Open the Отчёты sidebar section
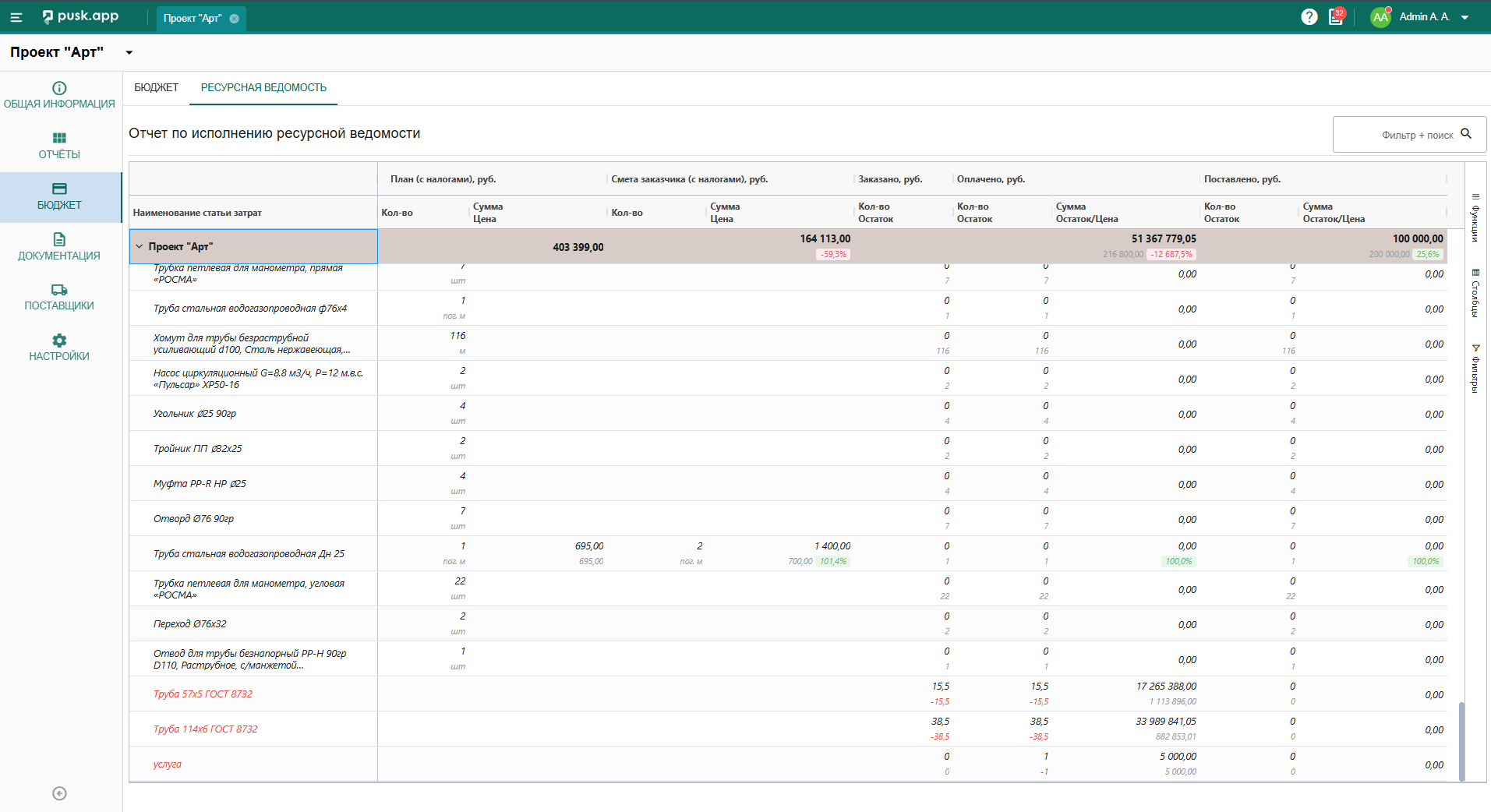1491x812 pixels. coord(59,146)
